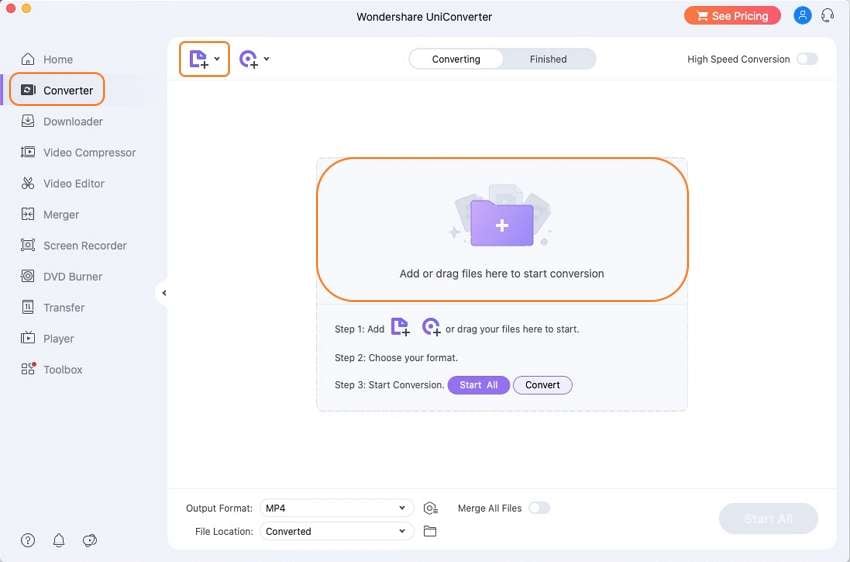Open the support headset icon
The image size is (850, 562).
tap(827, 16)
